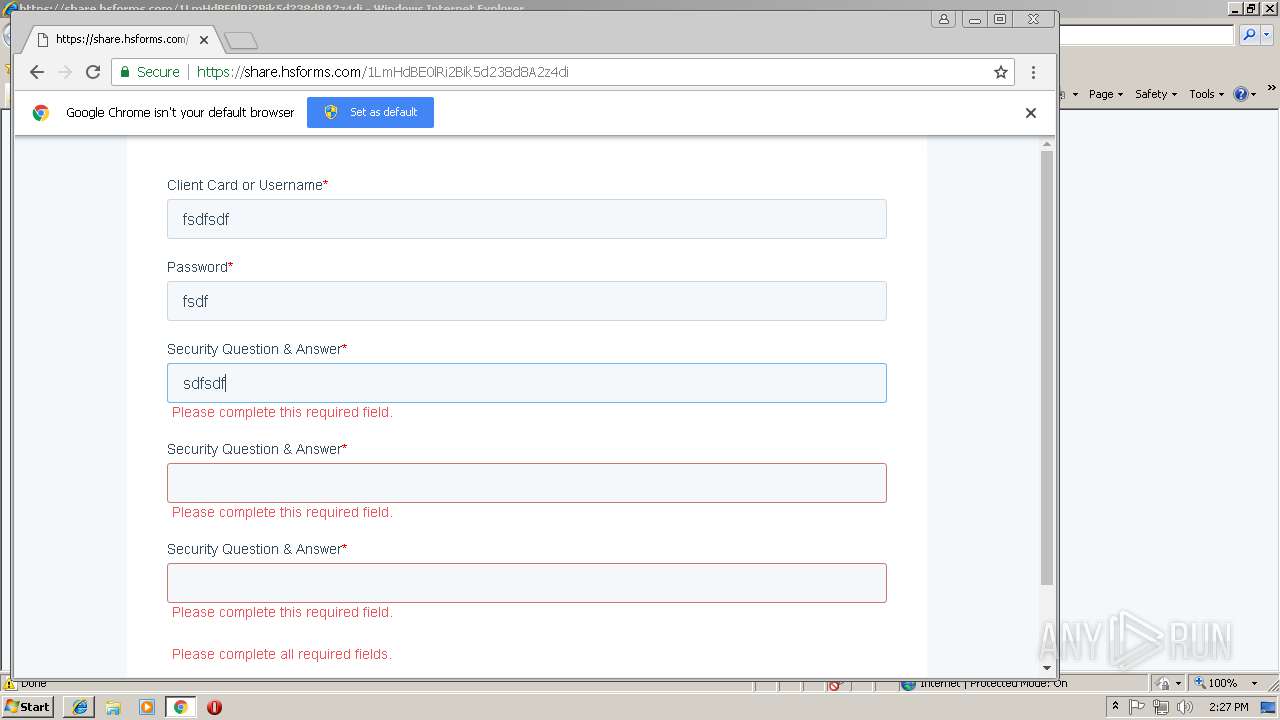This screenshot has width=1280, height=720.
Task: Focus the third Security Question & Answer field
Action: 526,583
